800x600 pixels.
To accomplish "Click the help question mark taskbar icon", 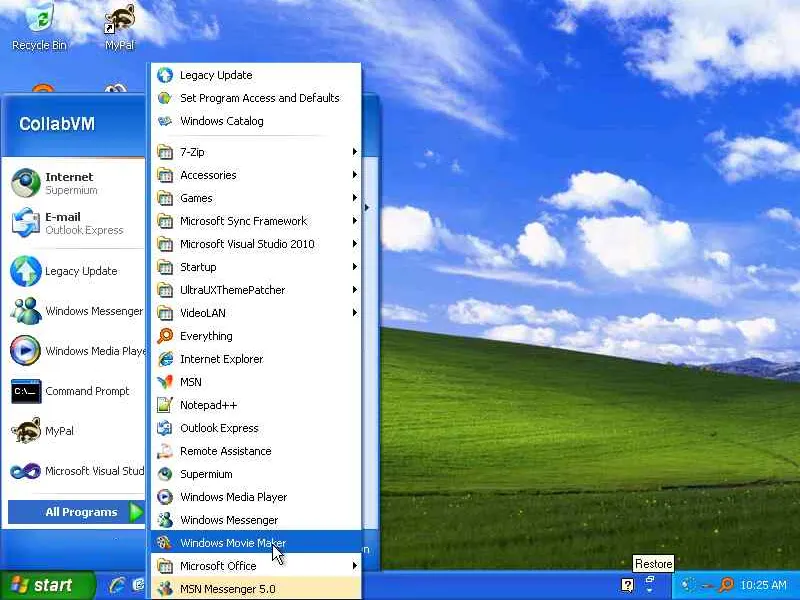I will (x=628, y=585).
